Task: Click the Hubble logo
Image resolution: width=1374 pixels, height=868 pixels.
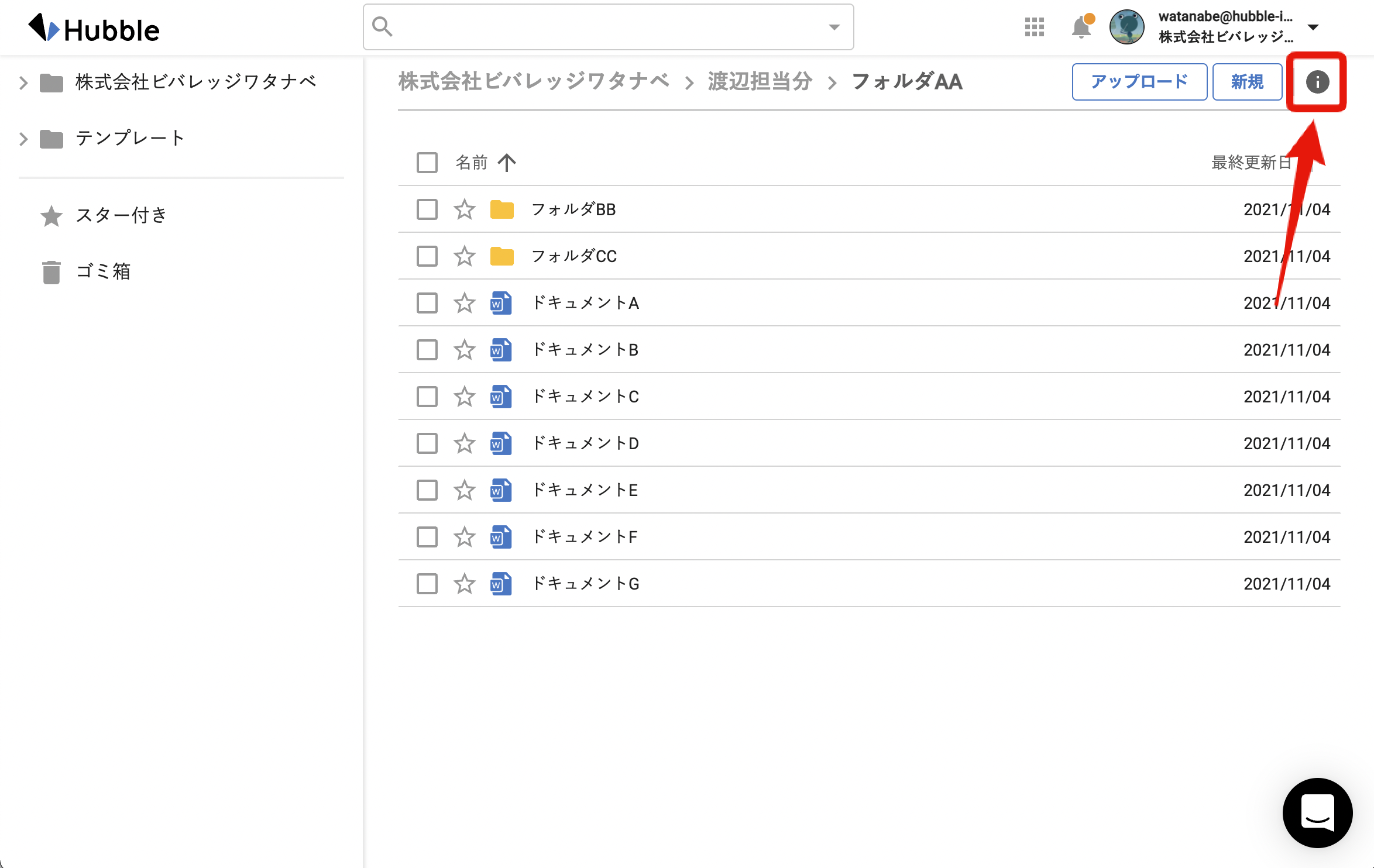Action: [x=94, y=28]
